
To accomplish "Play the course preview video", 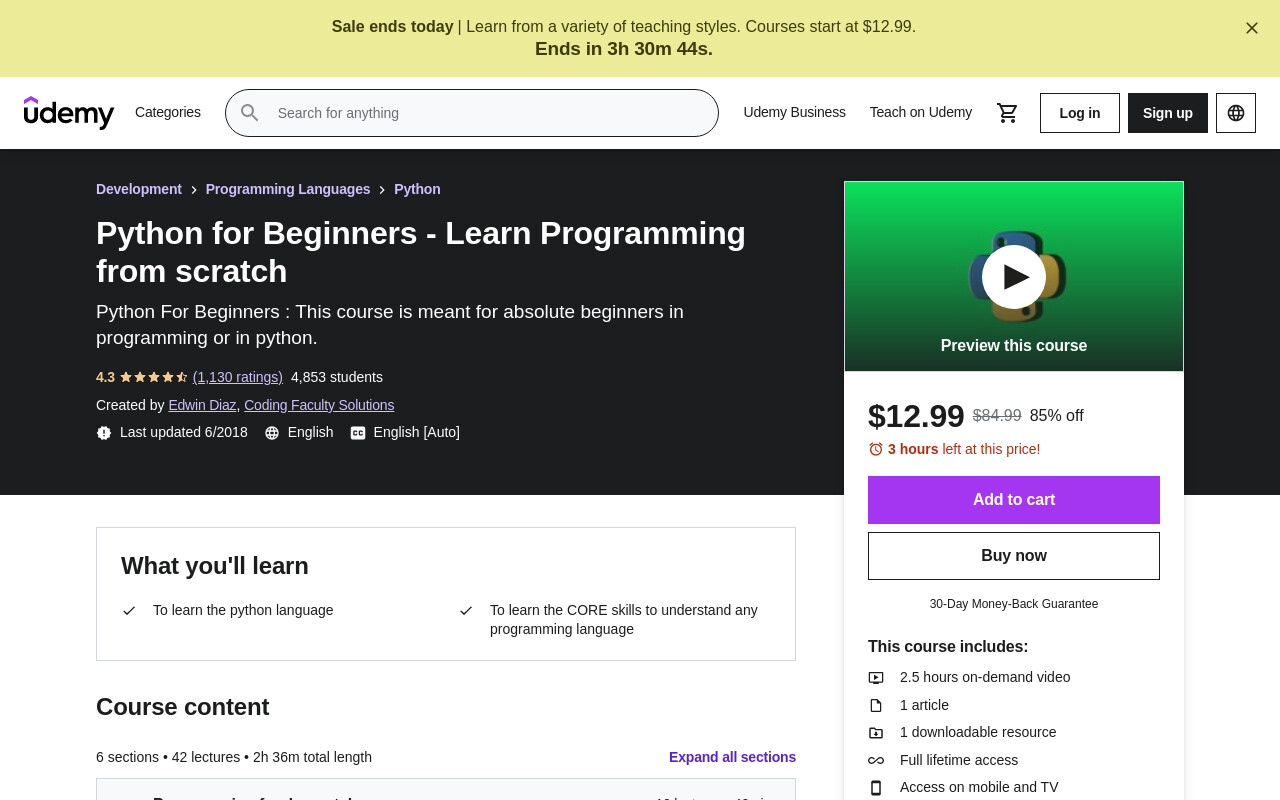I will pyautogui.click(x=1014, y=277).
